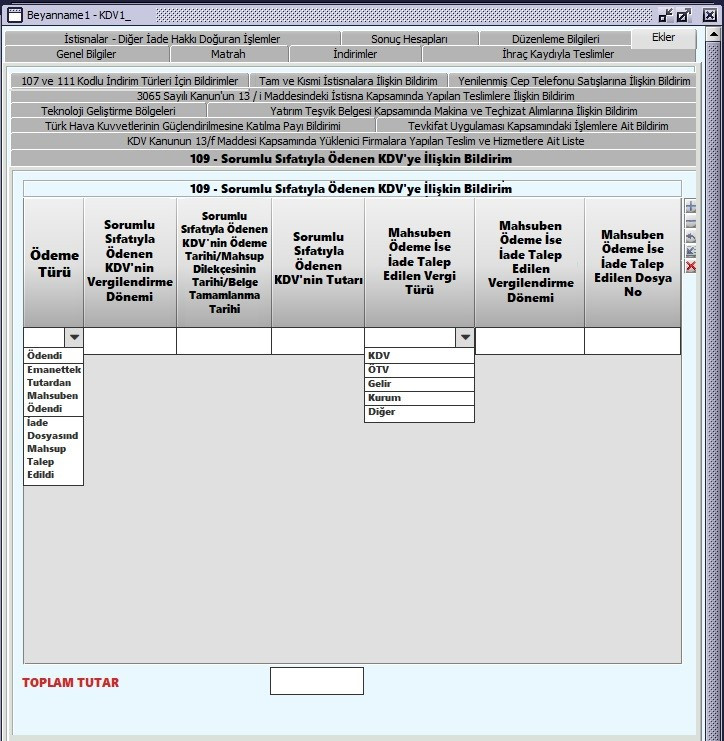Pick Ödendi from the payment type list
The width and height of the screenshot is (724, 741).
point(53,355)
